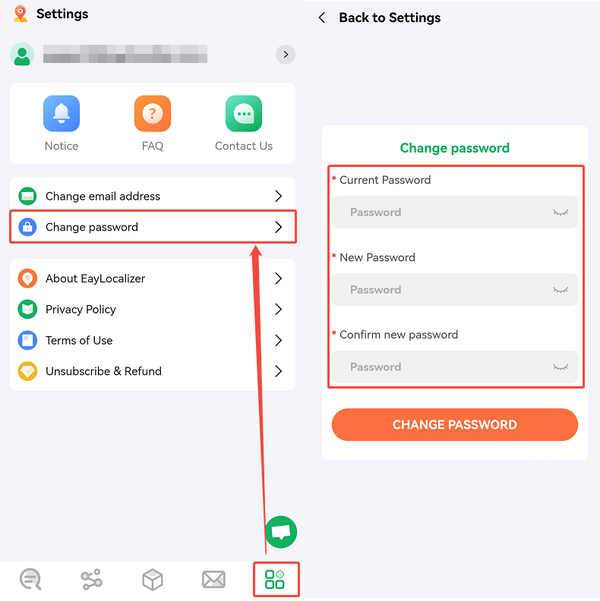600x601 pixels.
Task: Focus the Current Password input field
Action: click(455, 212)
